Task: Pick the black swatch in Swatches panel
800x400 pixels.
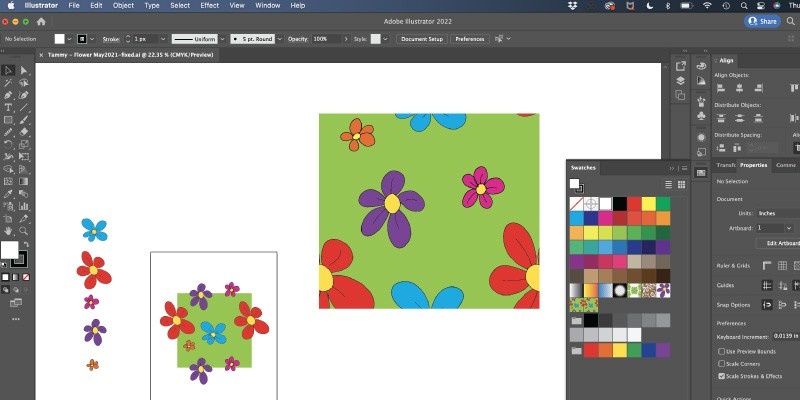Action: click(x=620, y=203)
